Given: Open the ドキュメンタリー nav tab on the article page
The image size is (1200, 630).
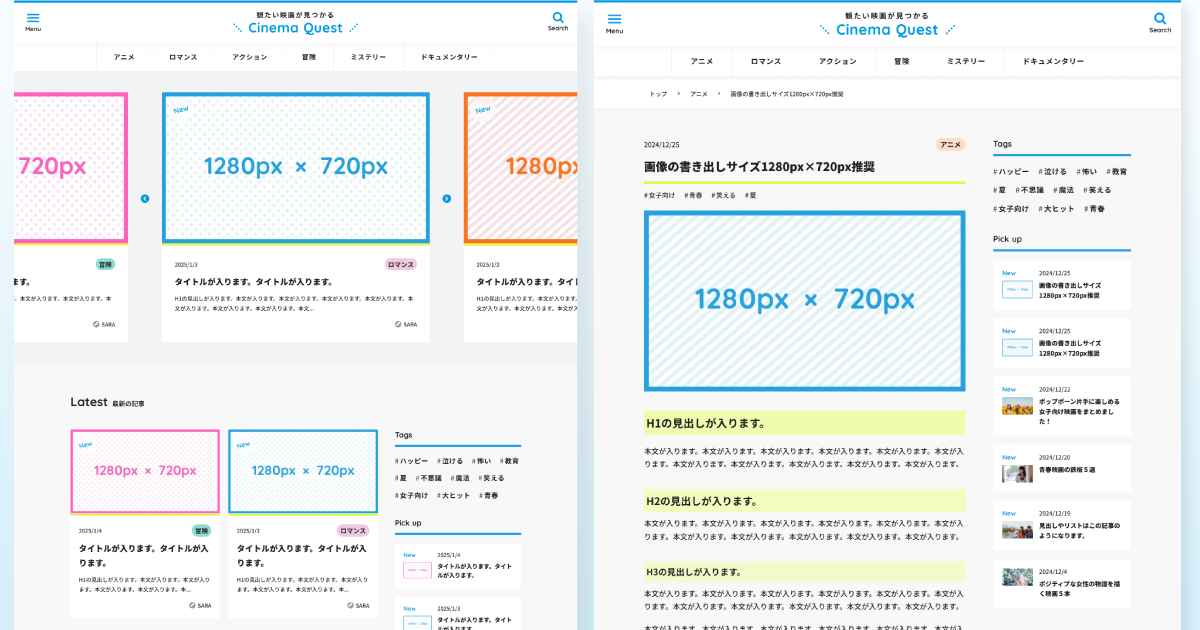Looking at the screenshot, I should point(1053,61).
